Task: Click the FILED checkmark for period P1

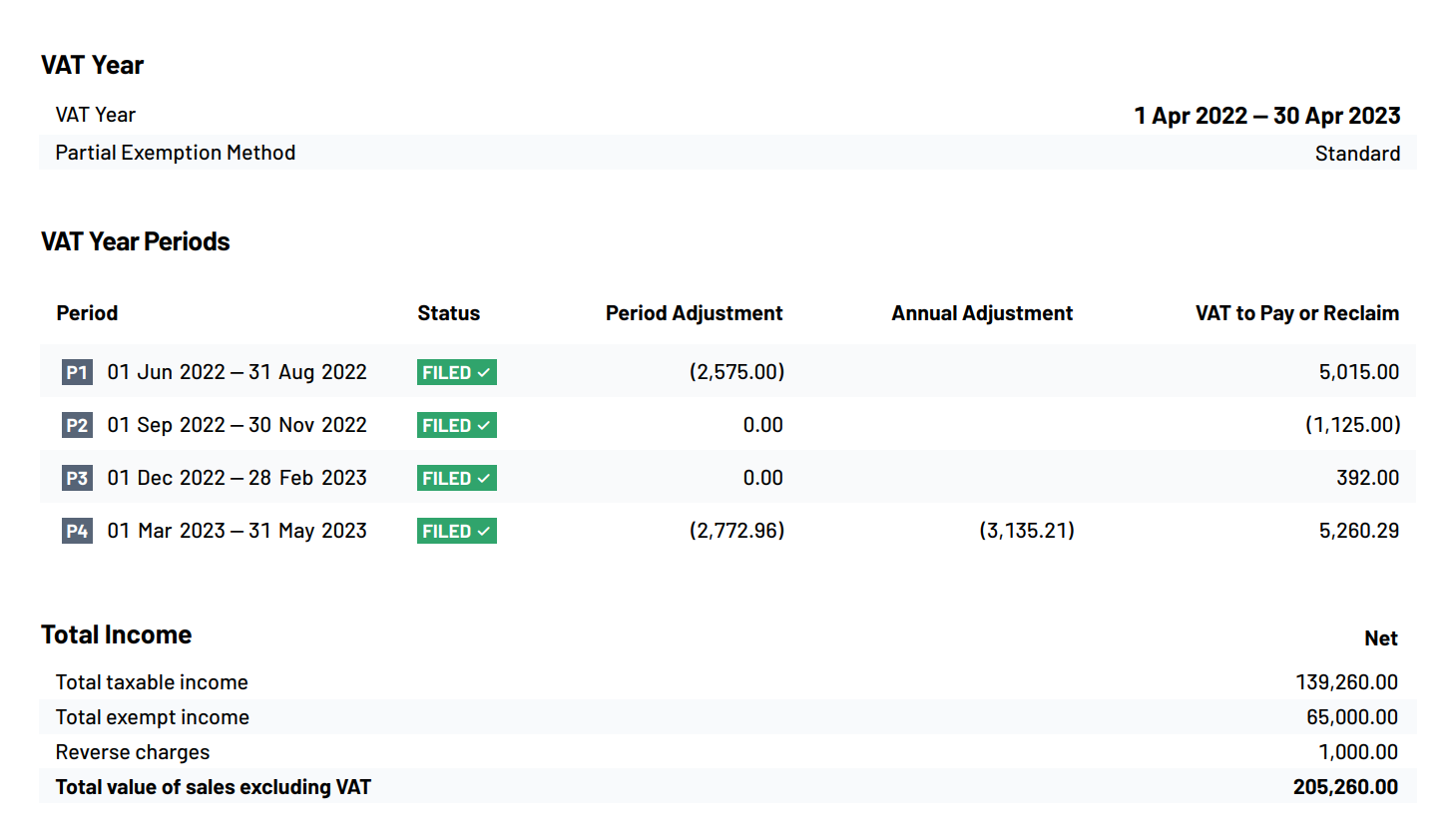Action: pos(484,371)
